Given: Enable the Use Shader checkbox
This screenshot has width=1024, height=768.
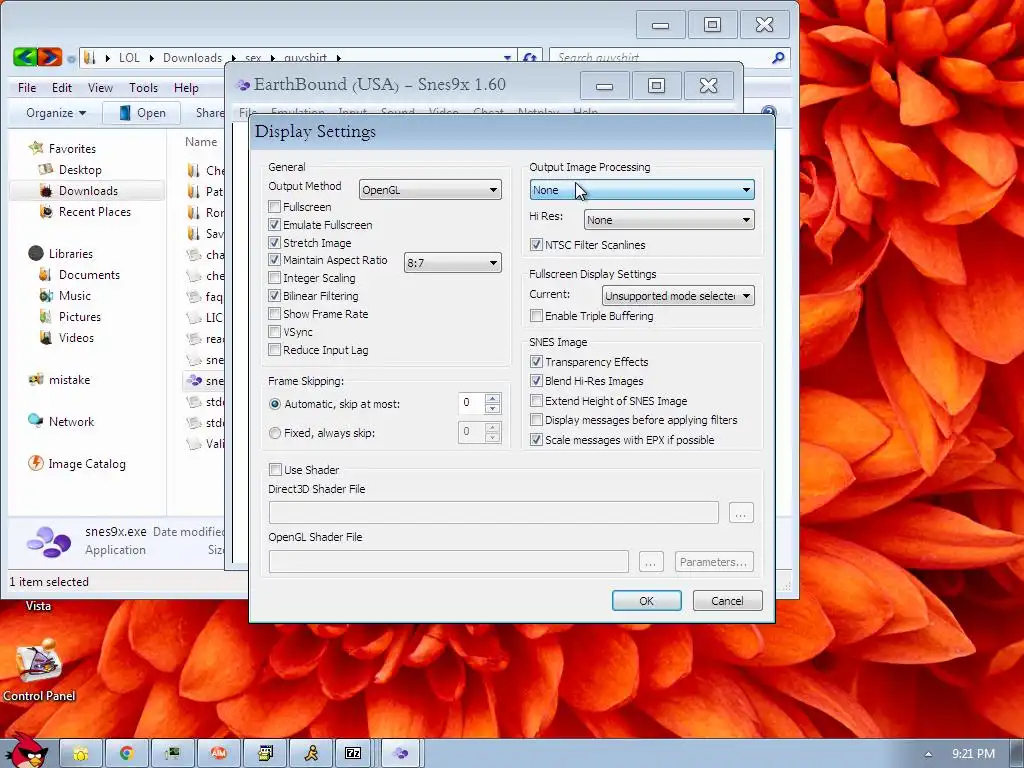Looking at the screenshot, I should pos(275,470).
